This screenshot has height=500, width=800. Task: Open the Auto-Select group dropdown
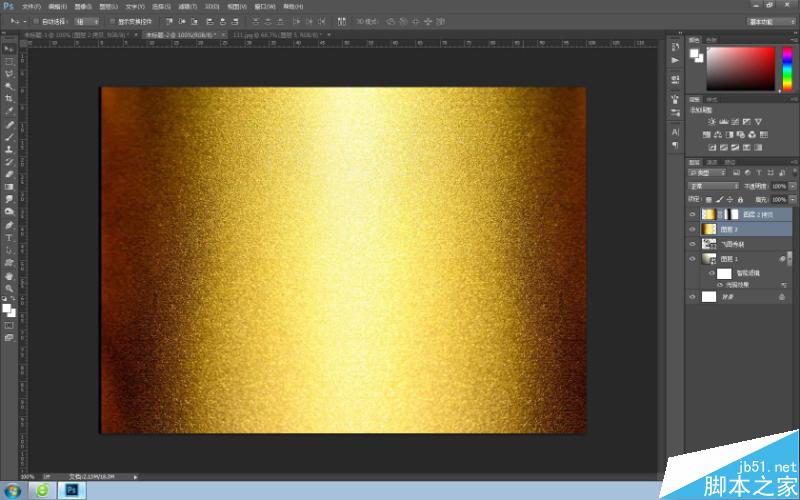pos(87,21)
